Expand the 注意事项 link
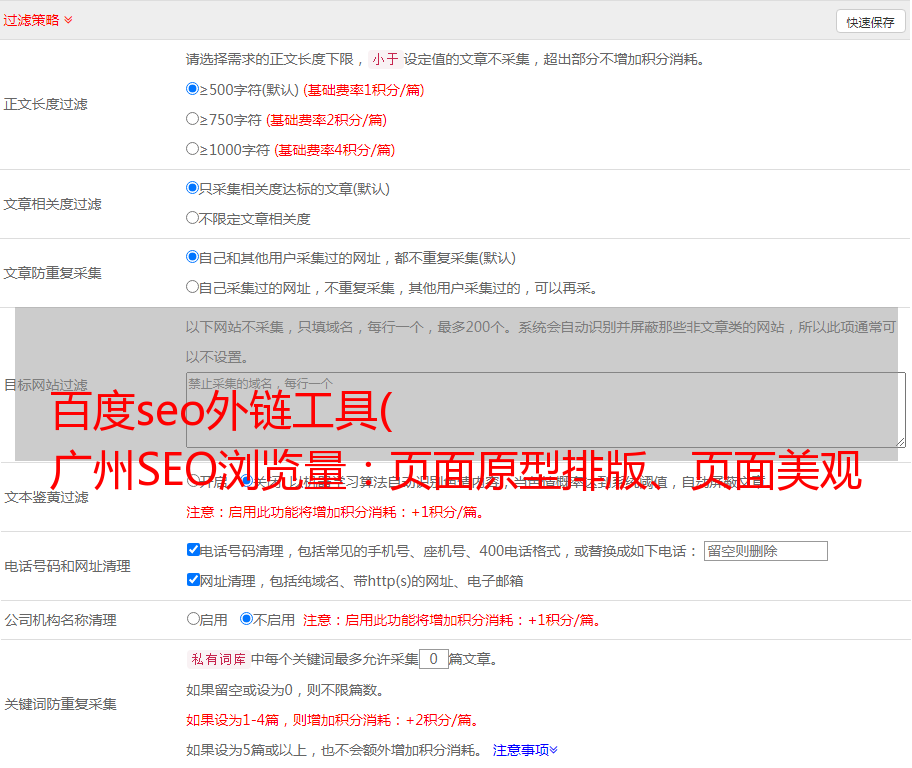 [525, 750]
